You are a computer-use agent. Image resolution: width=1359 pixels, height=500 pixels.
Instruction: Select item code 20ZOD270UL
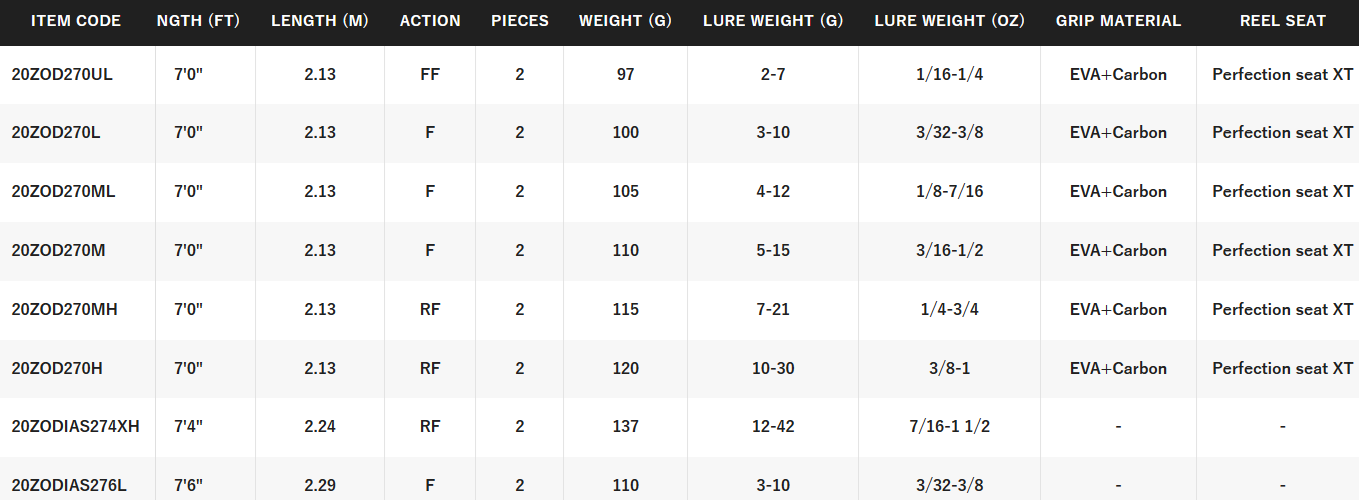pos(62,74)
